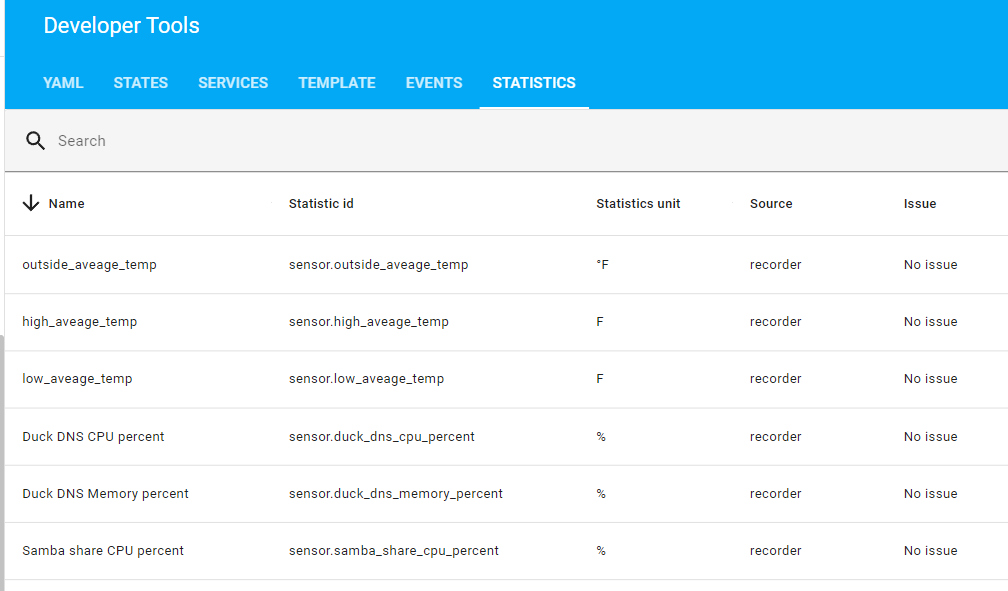
Task: Select the STATISTICS tab
Action: (x=533, y=83)
